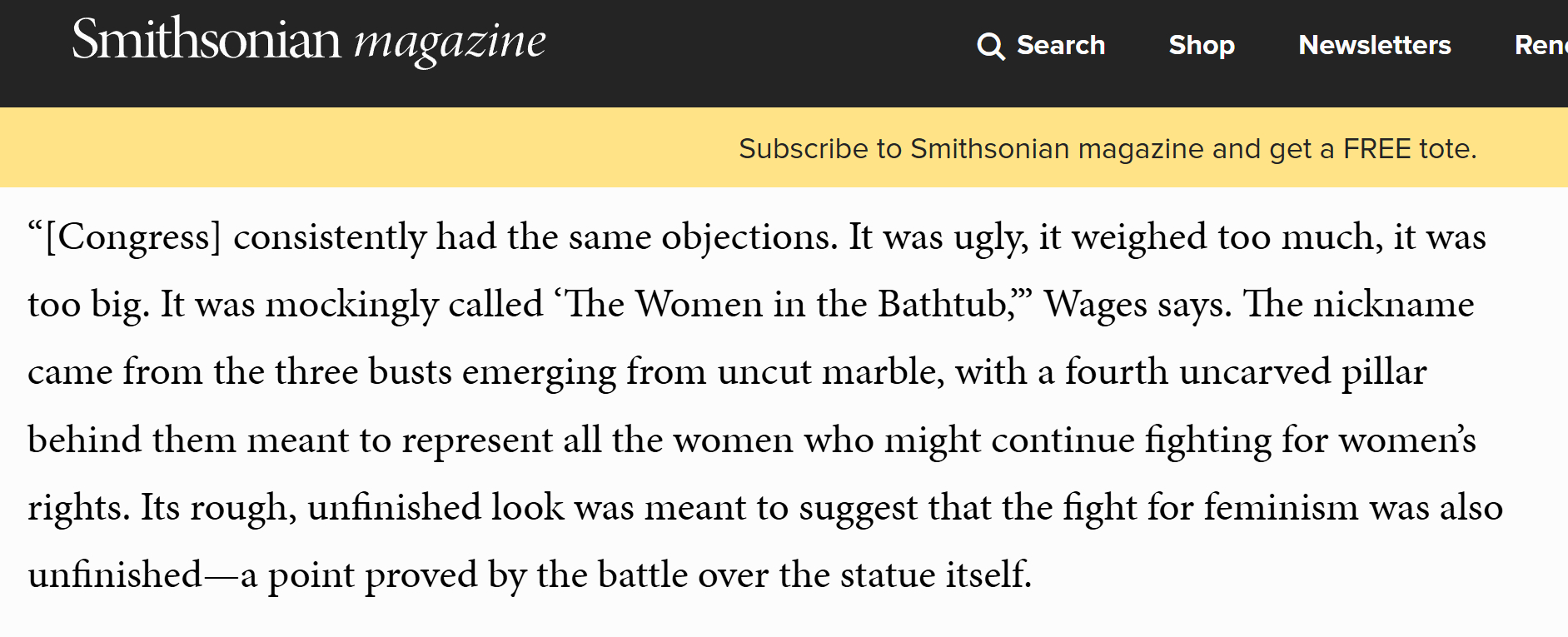Click the Smithsonian wordmark in the logo
The image size is (1568, 637).
(207, 39)
